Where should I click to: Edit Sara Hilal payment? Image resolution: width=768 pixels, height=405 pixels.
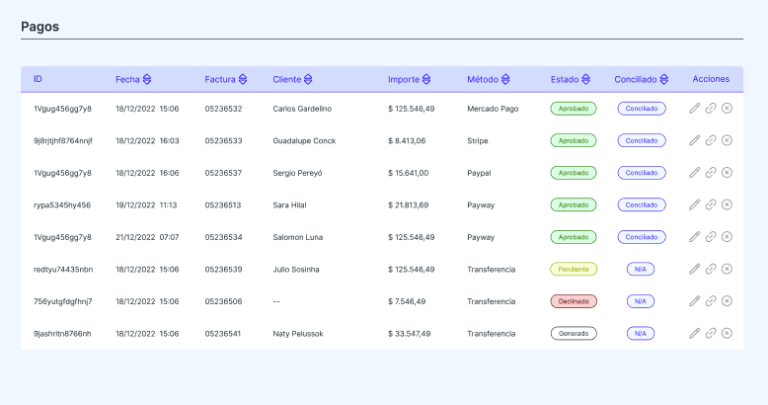695,205
